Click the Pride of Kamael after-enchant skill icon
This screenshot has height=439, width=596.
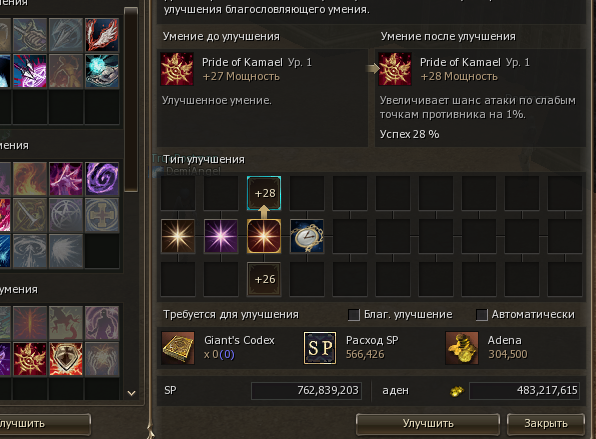[x=395, y=69]
